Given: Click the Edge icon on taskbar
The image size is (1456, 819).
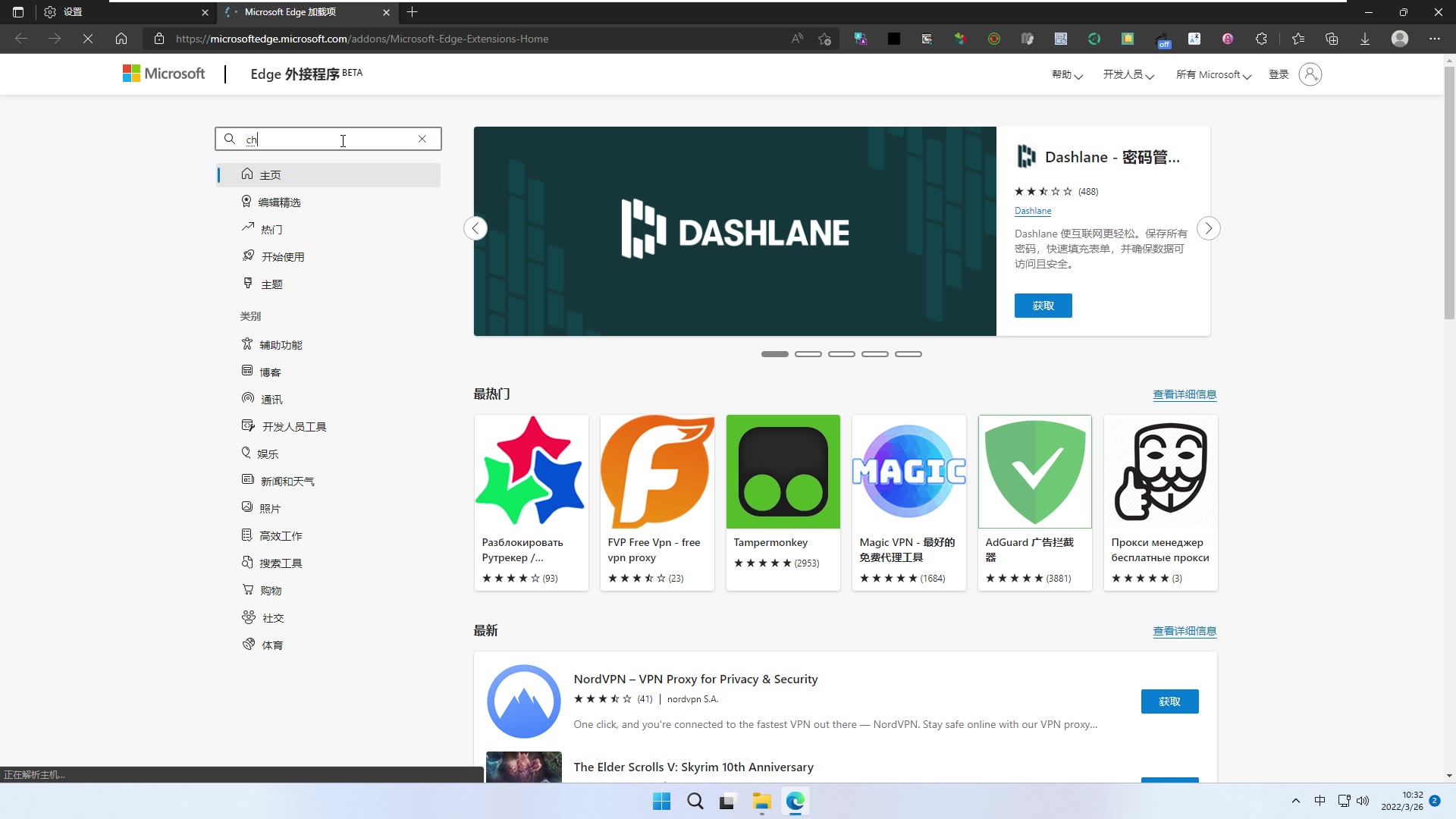Looking at the screenshot, I should coord(795,802).
